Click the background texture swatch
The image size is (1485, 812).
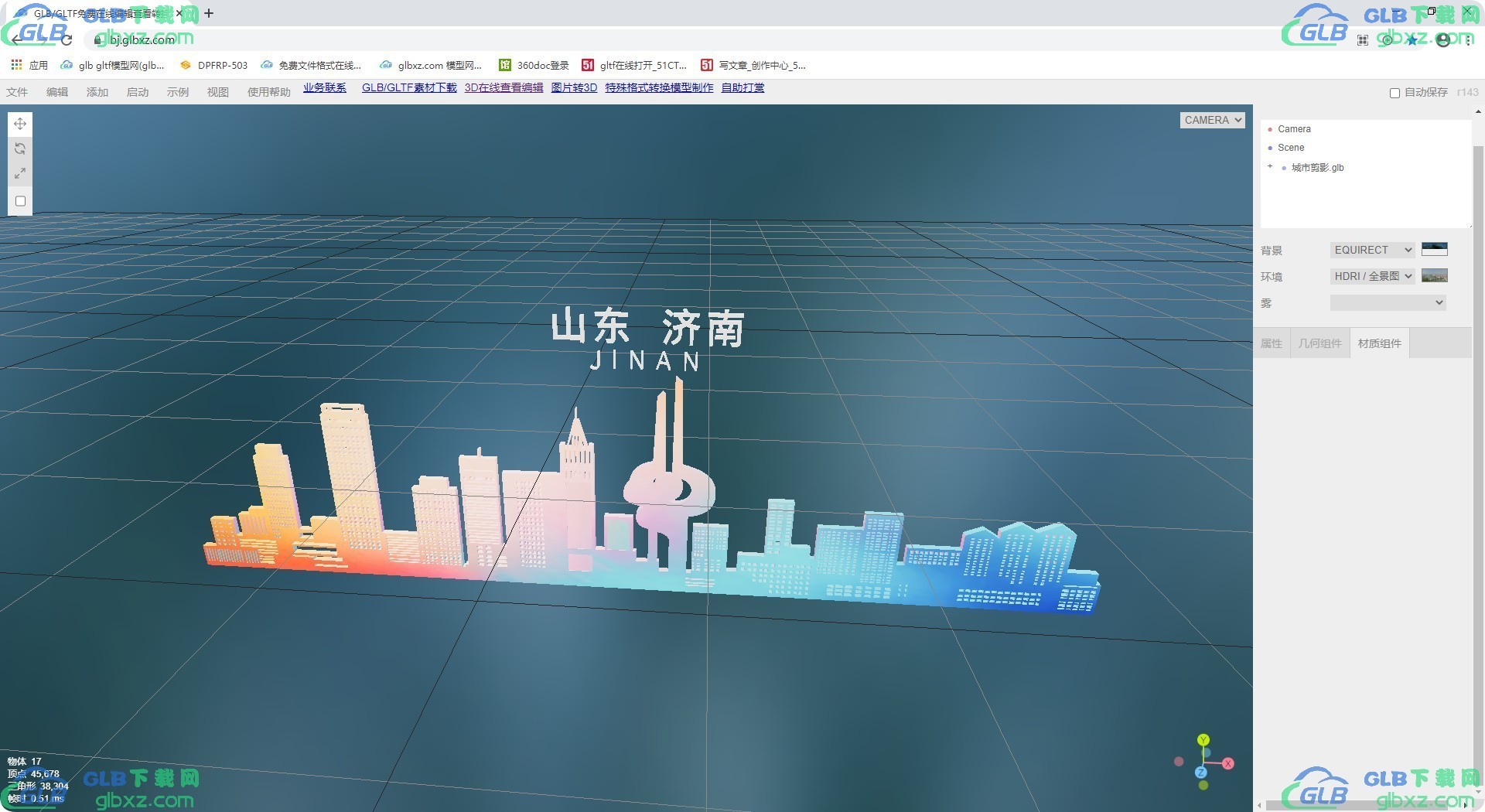pyautogui.click(x=1435, y=249)
